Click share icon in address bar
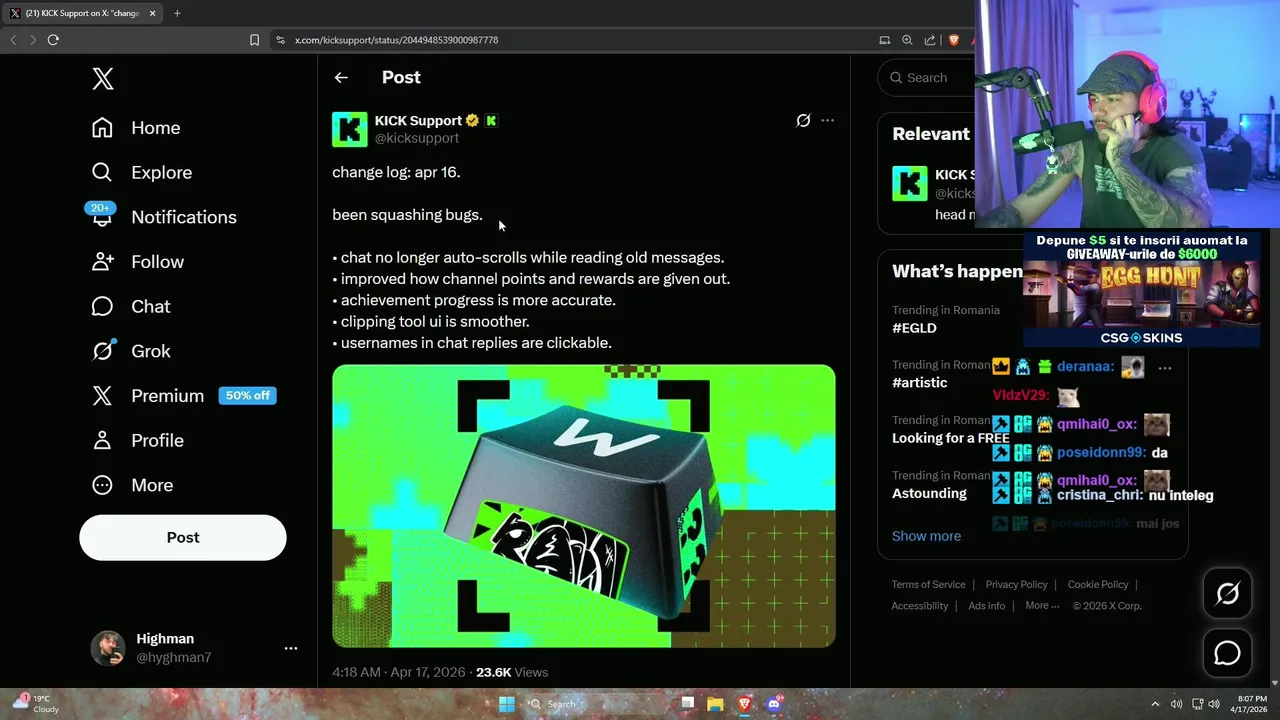The width and height of the screenshot is (1280, 720). [930, 40]
